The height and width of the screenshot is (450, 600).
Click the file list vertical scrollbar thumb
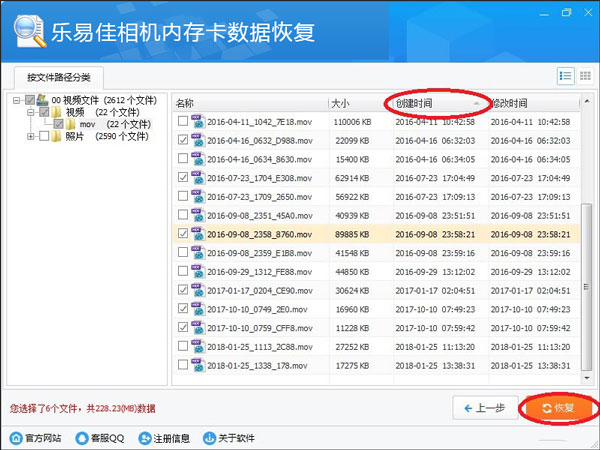click(586, 287)
